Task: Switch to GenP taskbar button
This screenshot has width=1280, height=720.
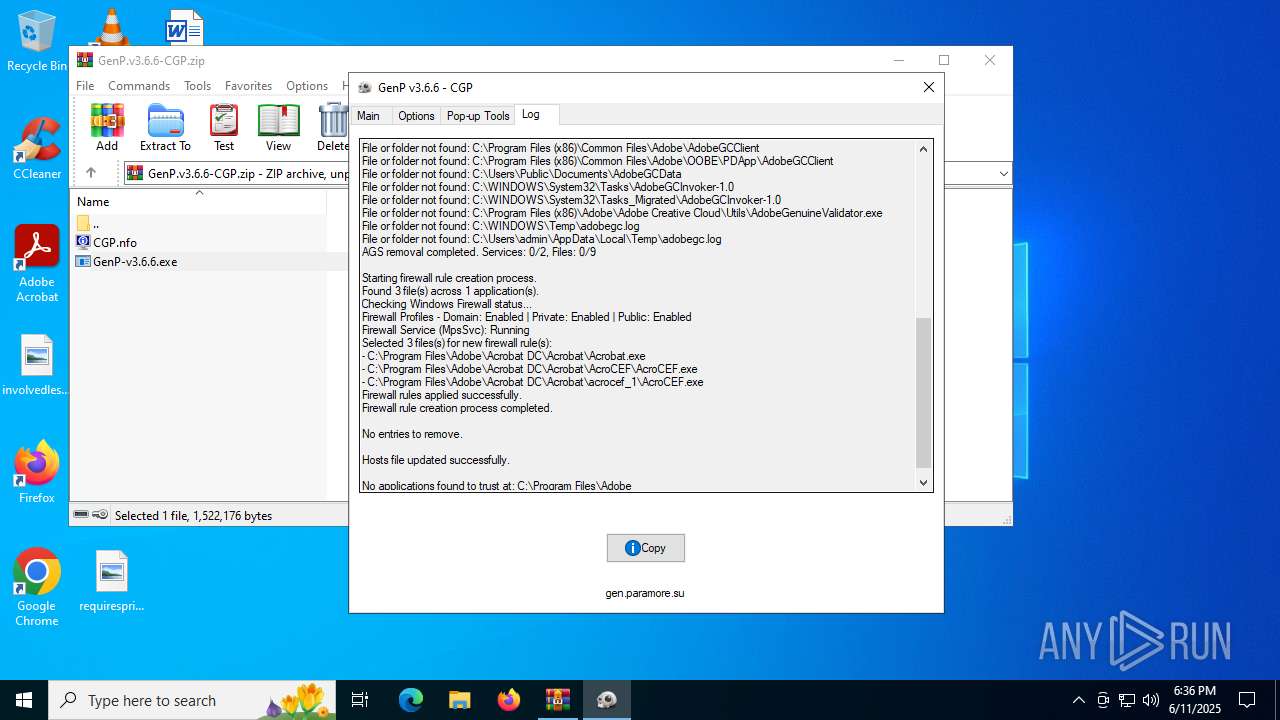Action: coord(607,700)
